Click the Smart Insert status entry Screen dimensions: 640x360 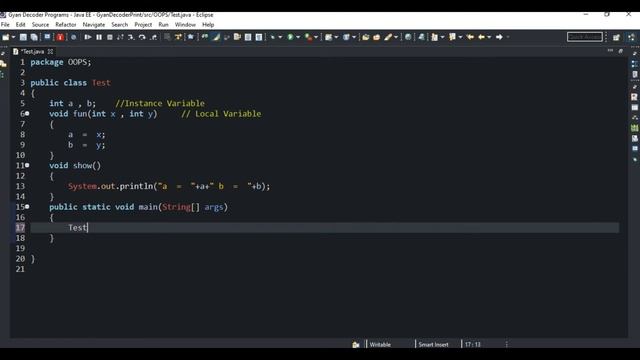click(x=433, y=344)
